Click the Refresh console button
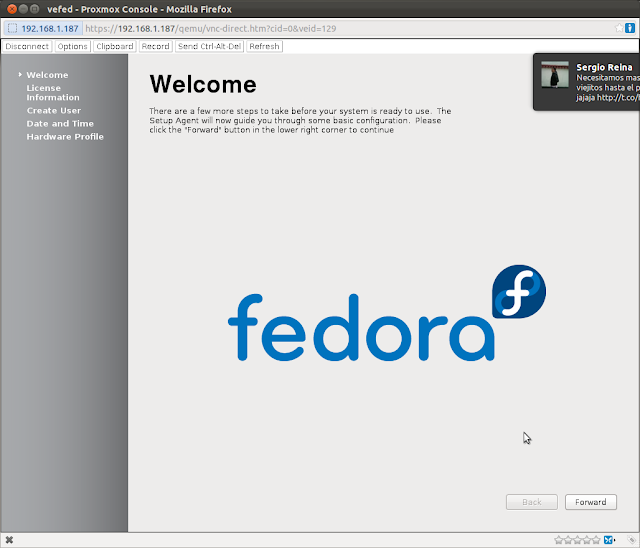The image size is (640, 548). point(264,46)
